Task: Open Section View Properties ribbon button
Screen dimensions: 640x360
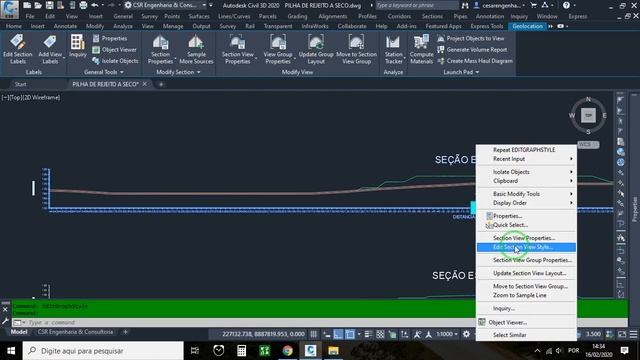Action: pyautogui.click(x=238, y=49)
